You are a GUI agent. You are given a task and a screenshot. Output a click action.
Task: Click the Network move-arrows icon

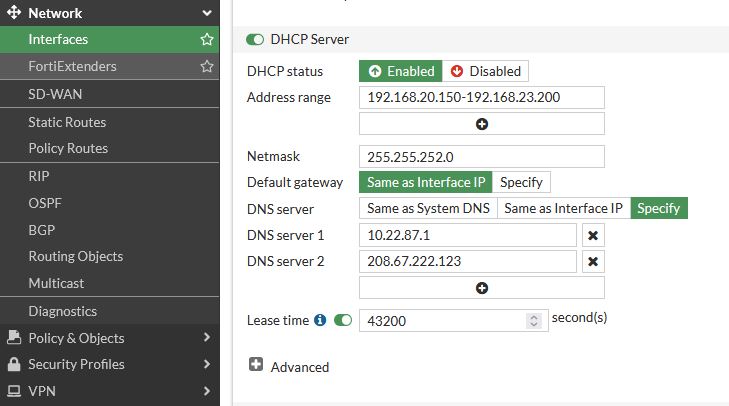point(14,12)
